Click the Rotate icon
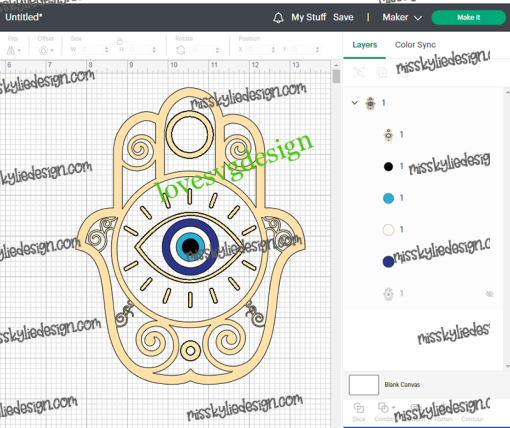The image size is (510, 428). [181, 50]
